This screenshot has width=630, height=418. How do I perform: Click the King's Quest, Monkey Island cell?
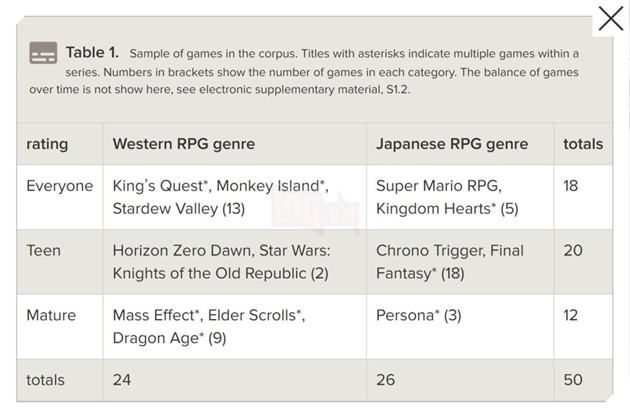[220, 197]
